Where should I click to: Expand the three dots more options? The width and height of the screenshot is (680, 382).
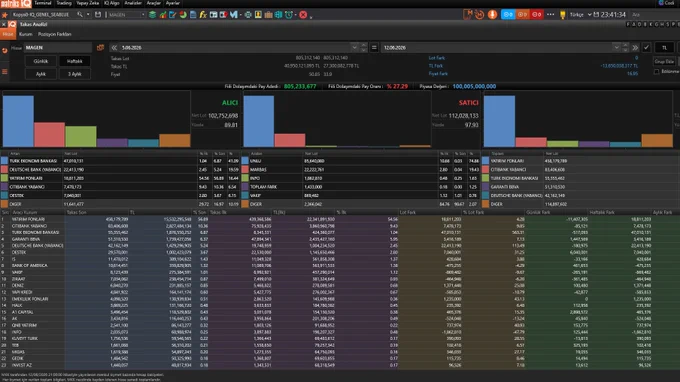tap(550, 14)
